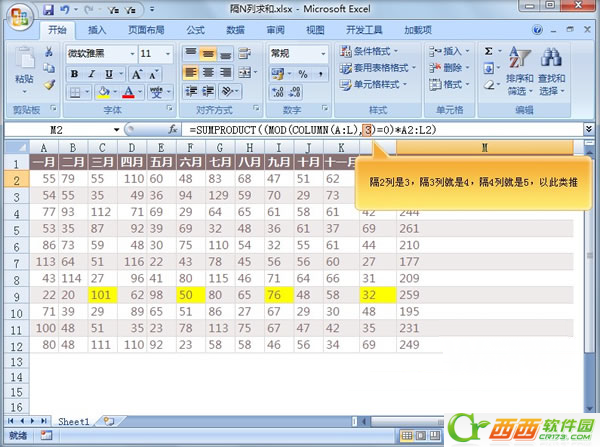This screenshot has width=600, height=447.
Task: Open the Sort and Filter (排序和筛选) menu
Action: click(x=519, y=73)
